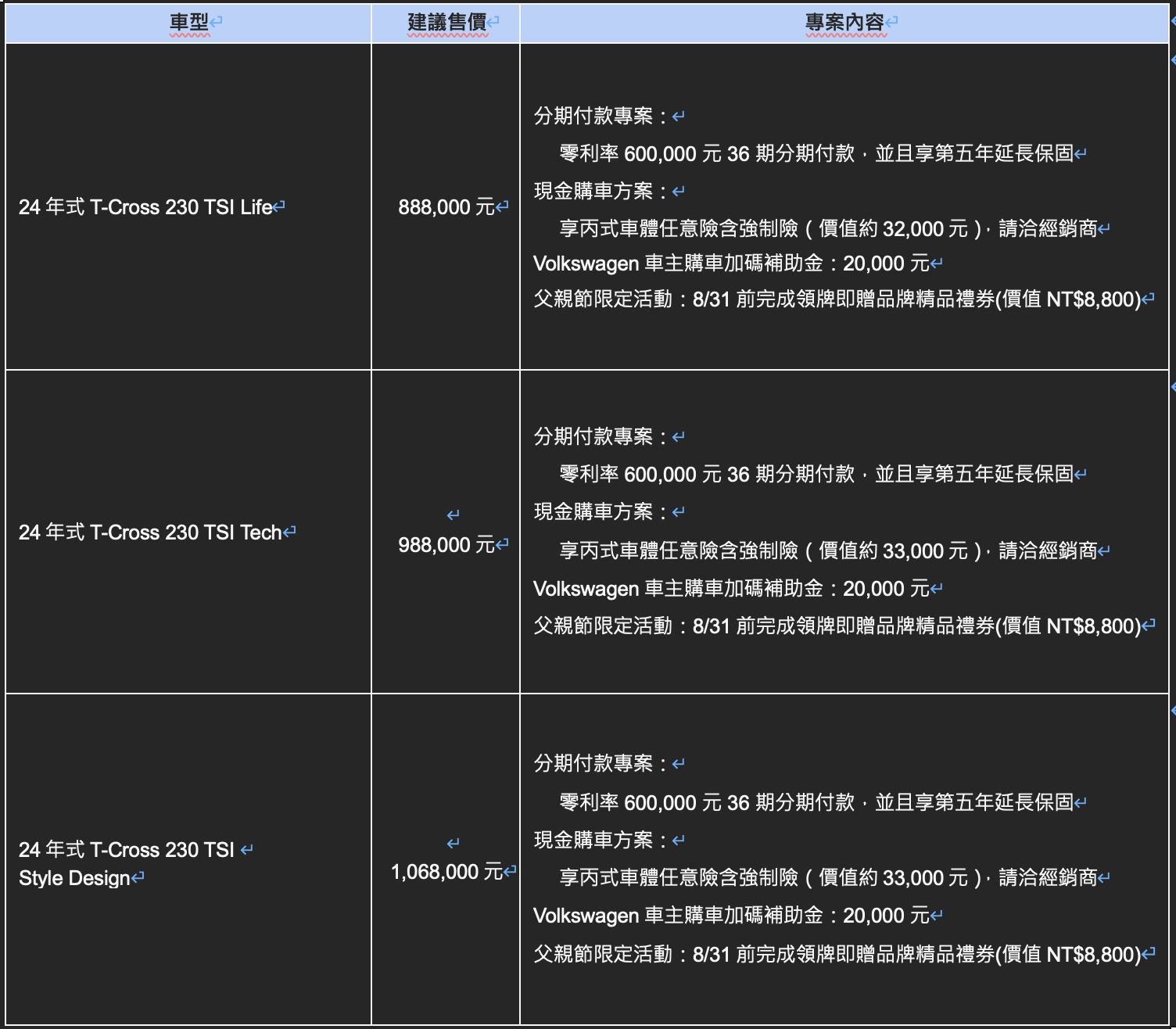This screenshot has height=1029, width=1176.
Task: Click the Father's Day gift line in Tech row
Action: point(837,626)
